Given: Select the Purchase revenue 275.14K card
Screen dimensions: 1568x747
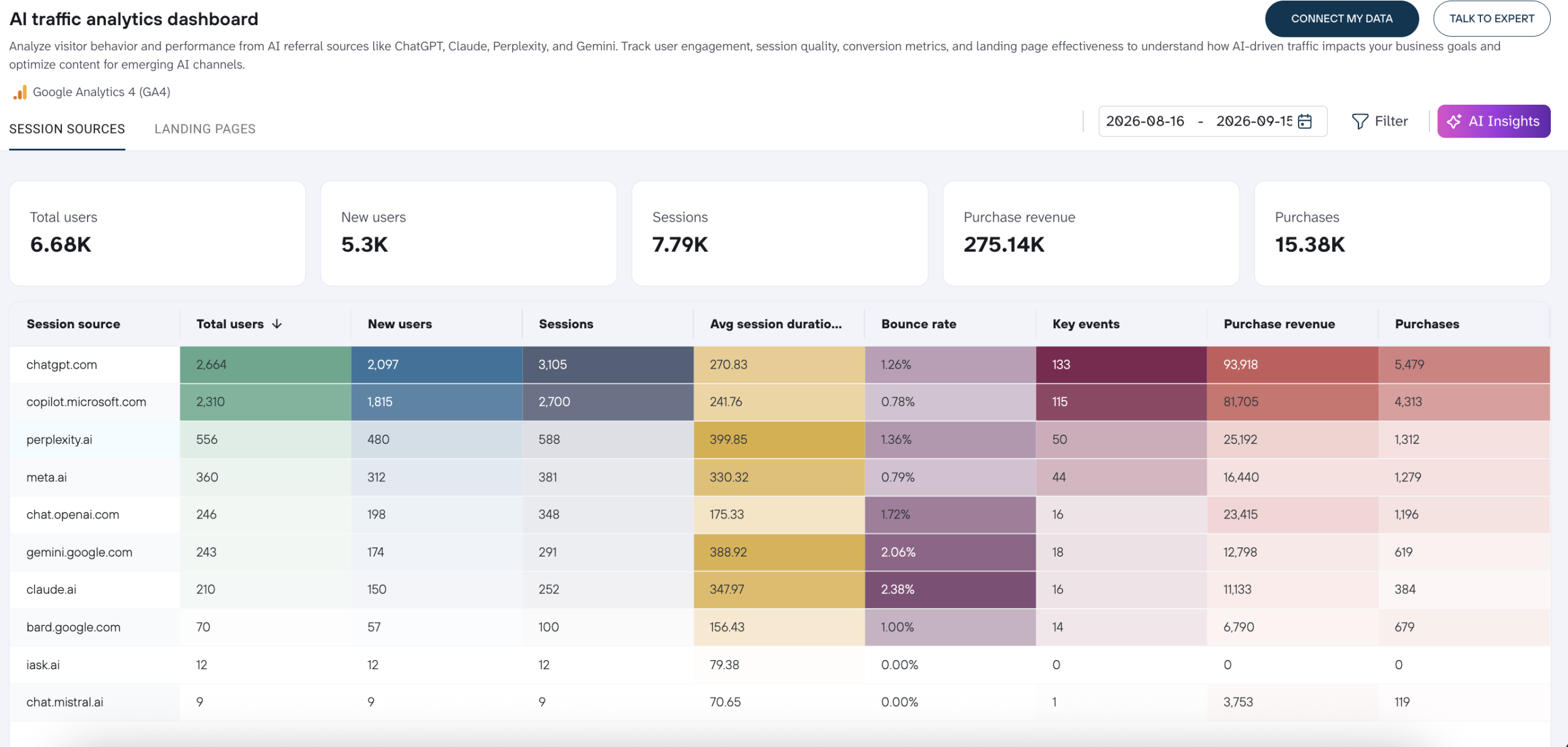Looking at the screenshot, I should pos(1091,233).
